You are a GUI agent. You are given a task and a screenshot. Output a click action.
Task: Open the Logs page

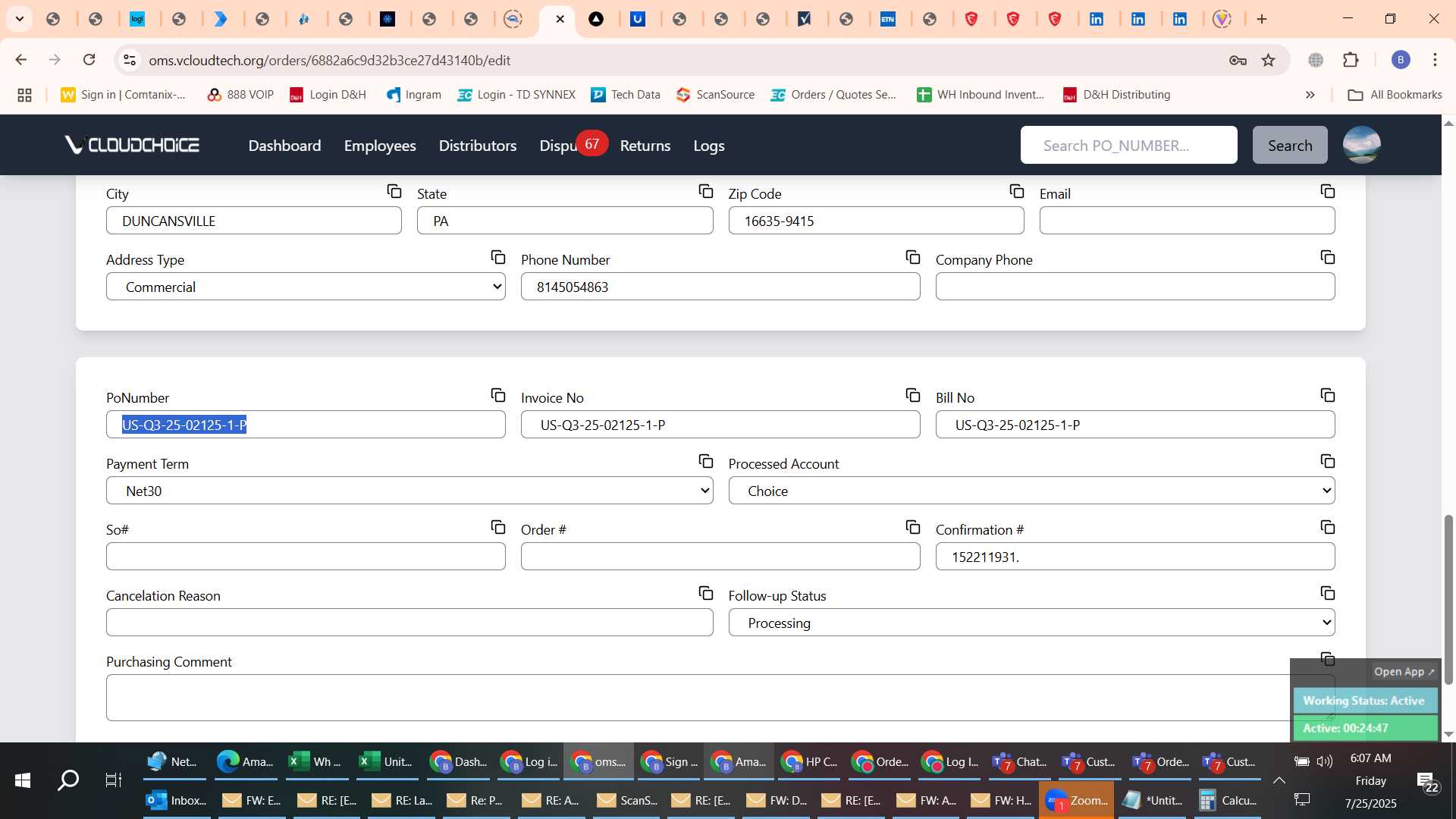point(709,146)
